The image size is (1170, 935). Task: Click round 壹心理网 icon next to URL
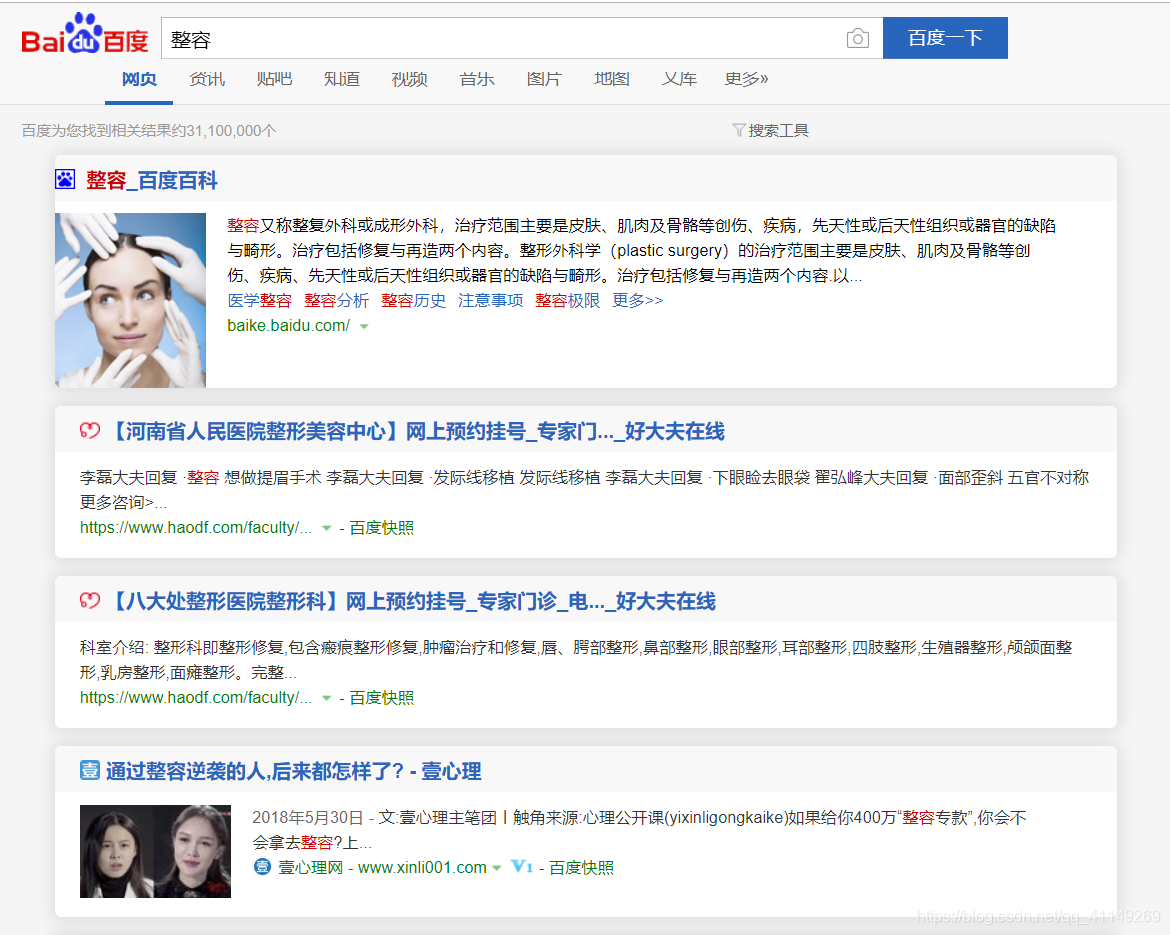click(262, 866)
